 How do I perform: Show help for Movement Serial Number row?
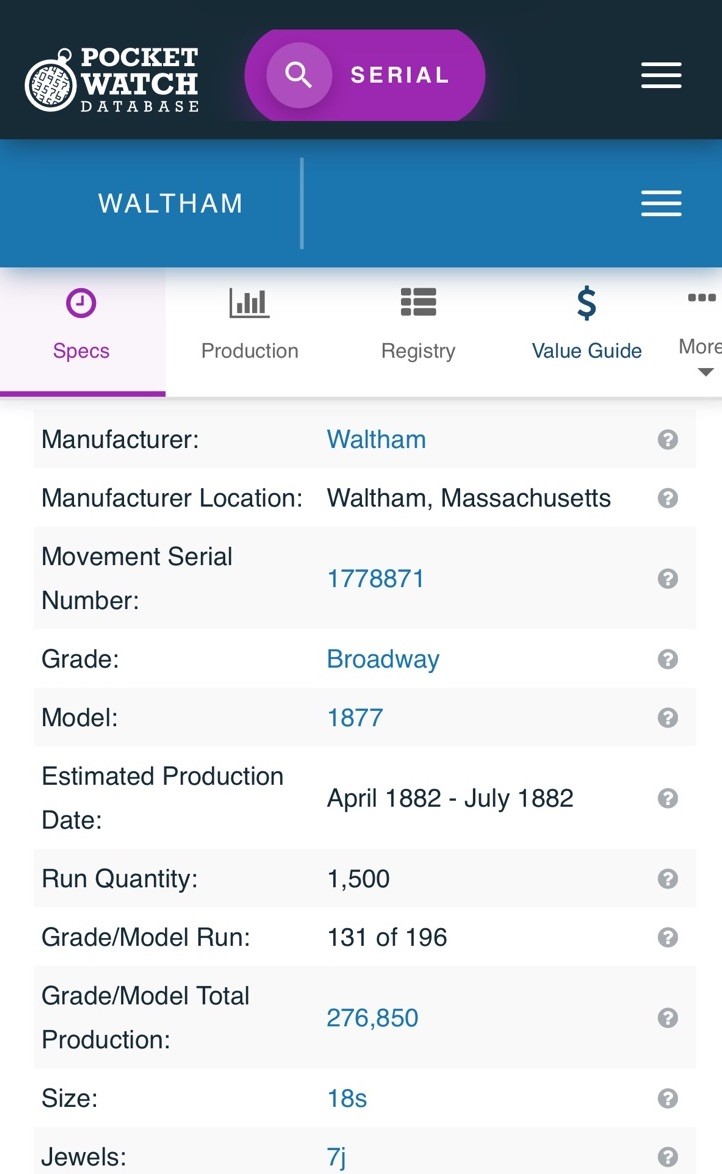point(668,579)
